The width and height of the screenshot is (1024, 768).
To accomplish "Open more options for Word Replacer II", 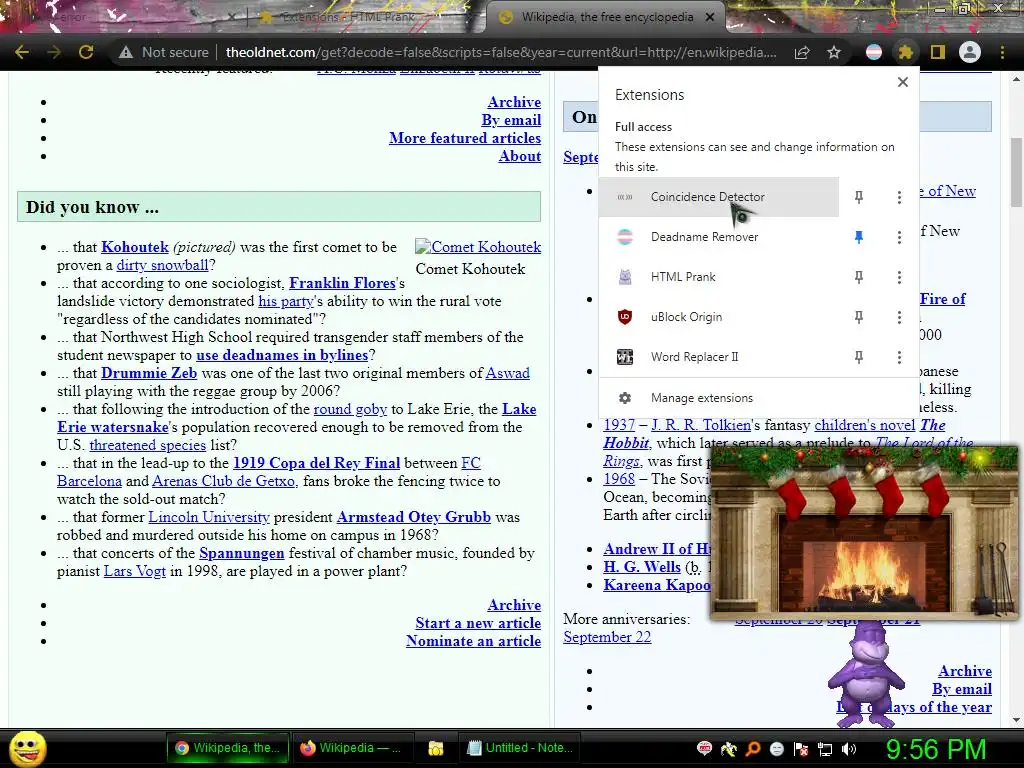I will 899,357.
